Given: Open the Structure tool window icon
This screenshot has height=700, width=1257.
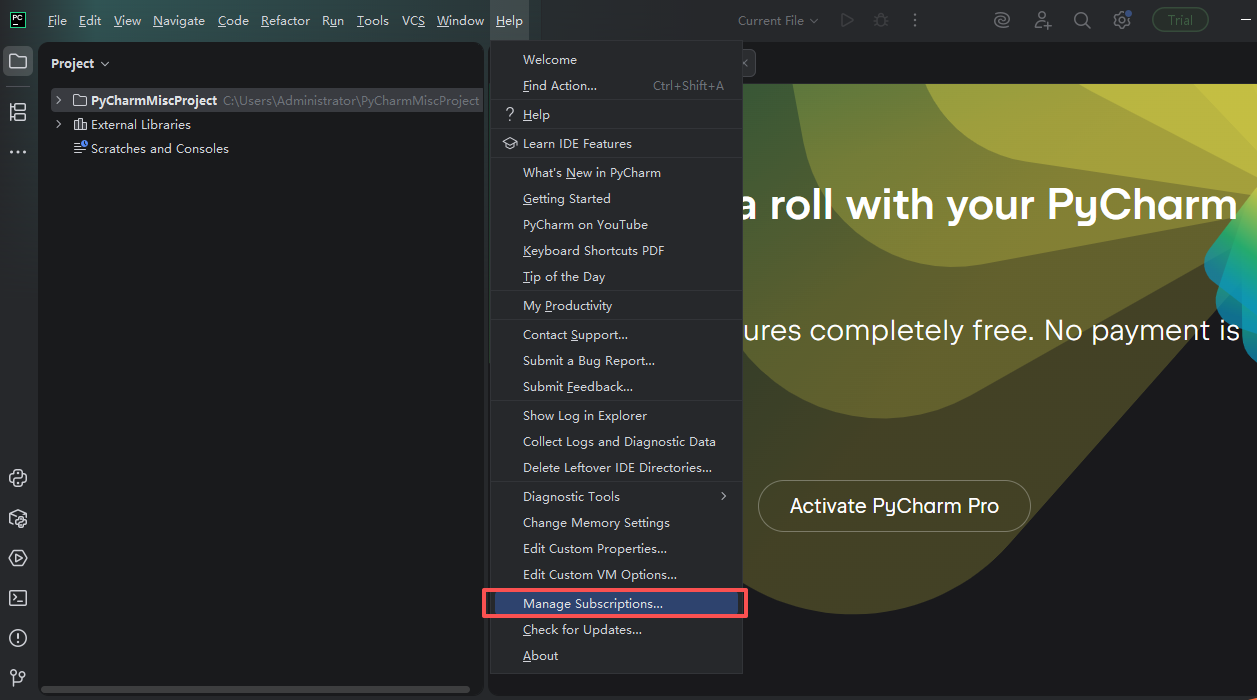Looking at the screenshot, I should [x=18, y=111].
